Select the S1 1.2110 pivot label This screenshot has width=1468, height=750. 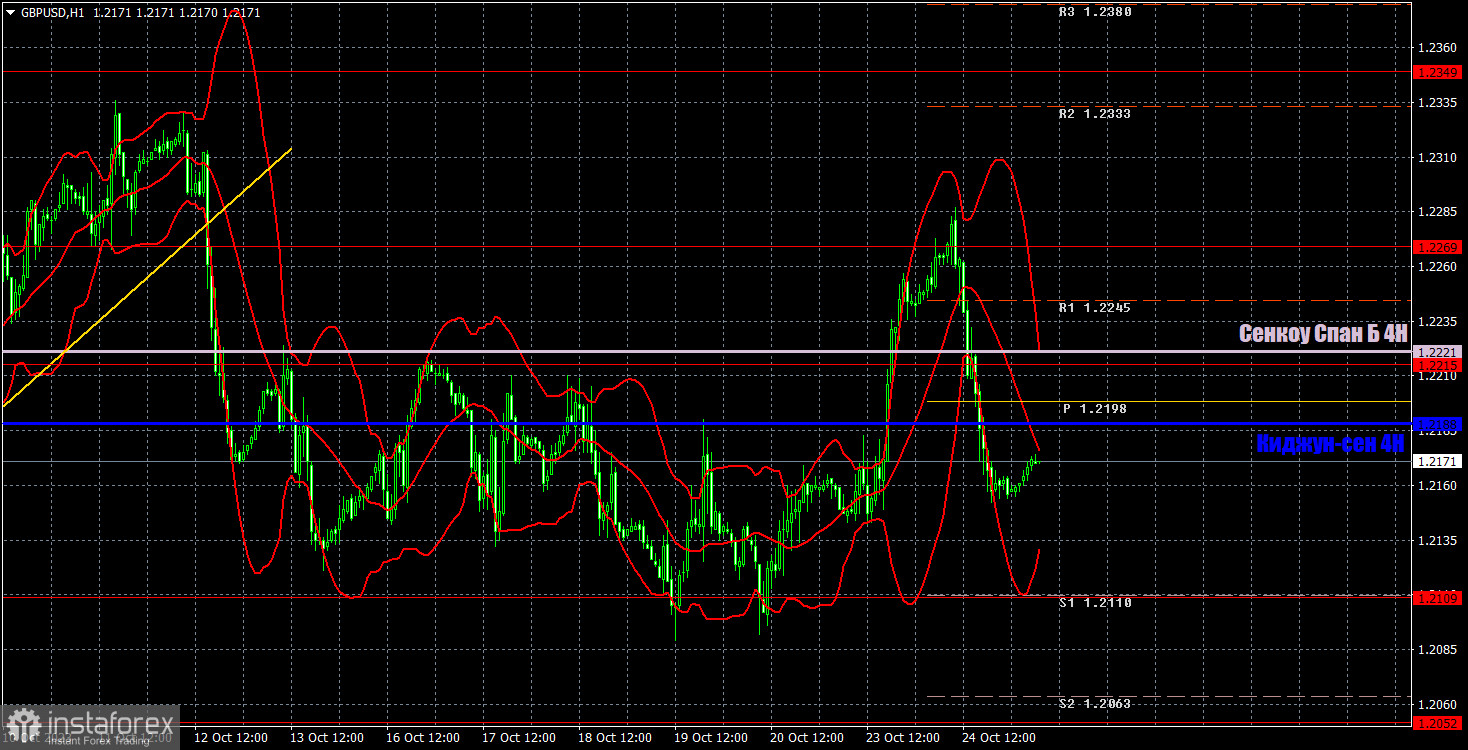pos(1096,603)
